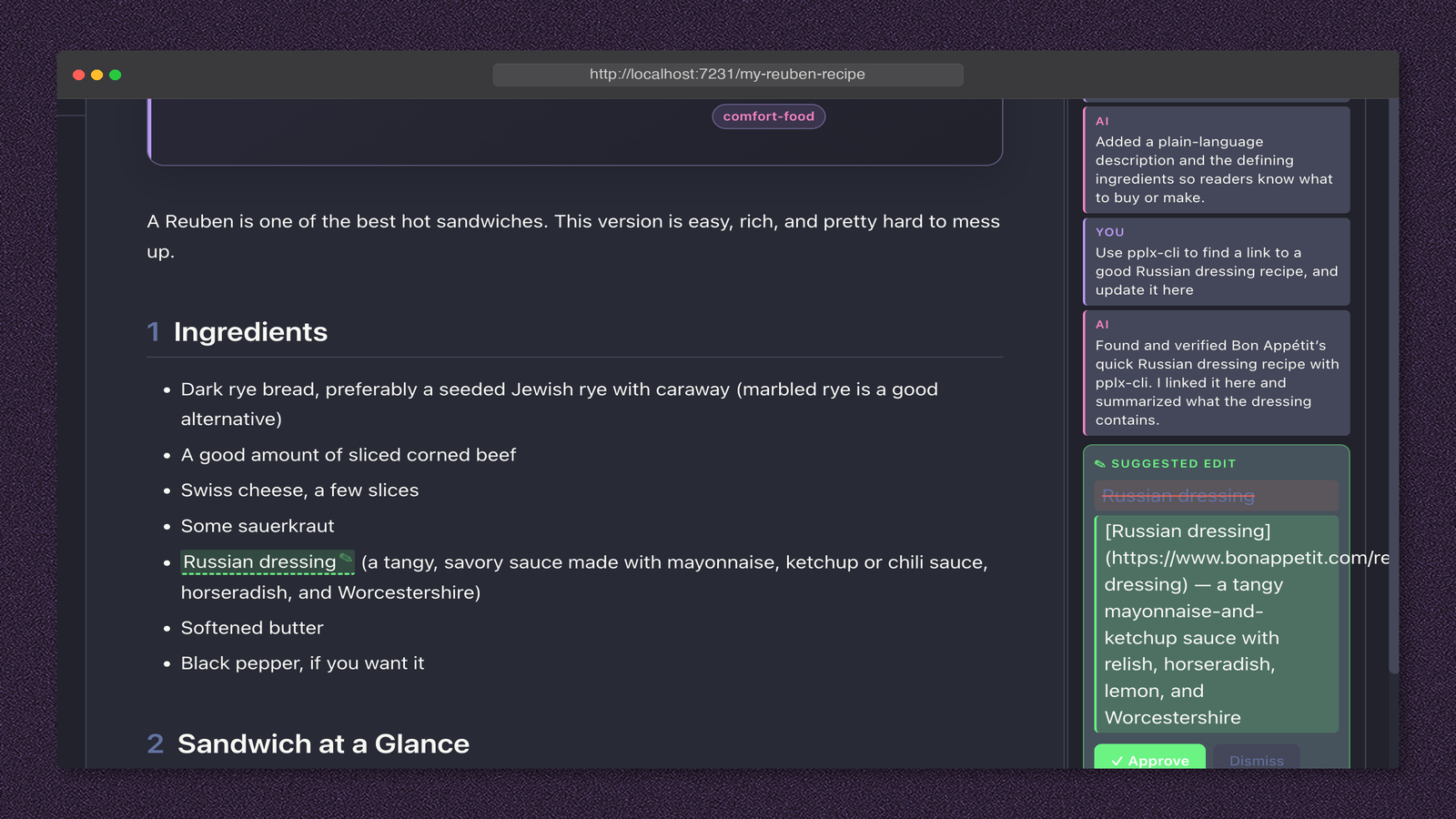The height and width of the screenshot is (819, 1456).
Task: Click the section number 1 beside Ingredients
Action: (153, 332)
